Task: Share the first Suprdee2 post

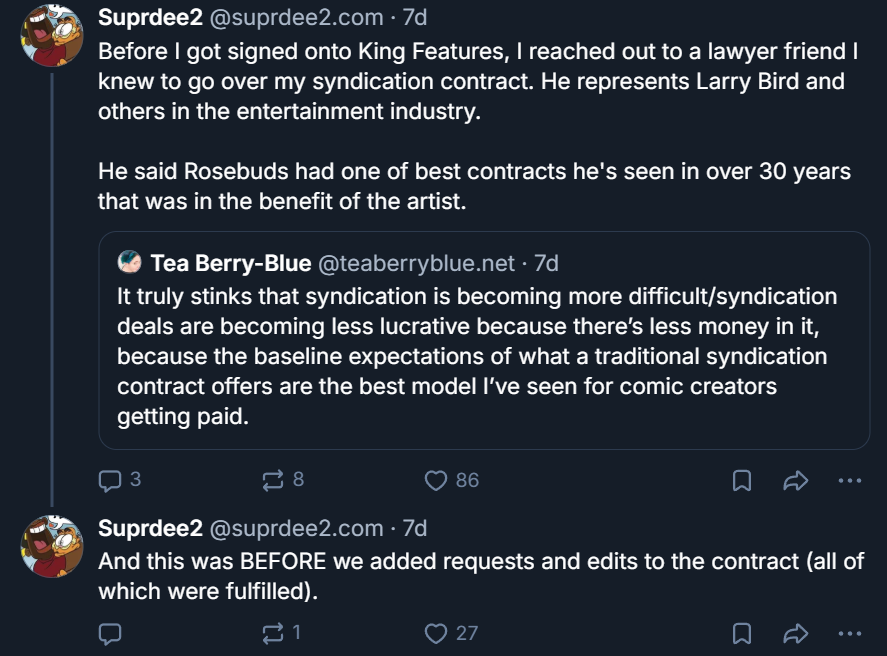Action: [x=795, y=481]
